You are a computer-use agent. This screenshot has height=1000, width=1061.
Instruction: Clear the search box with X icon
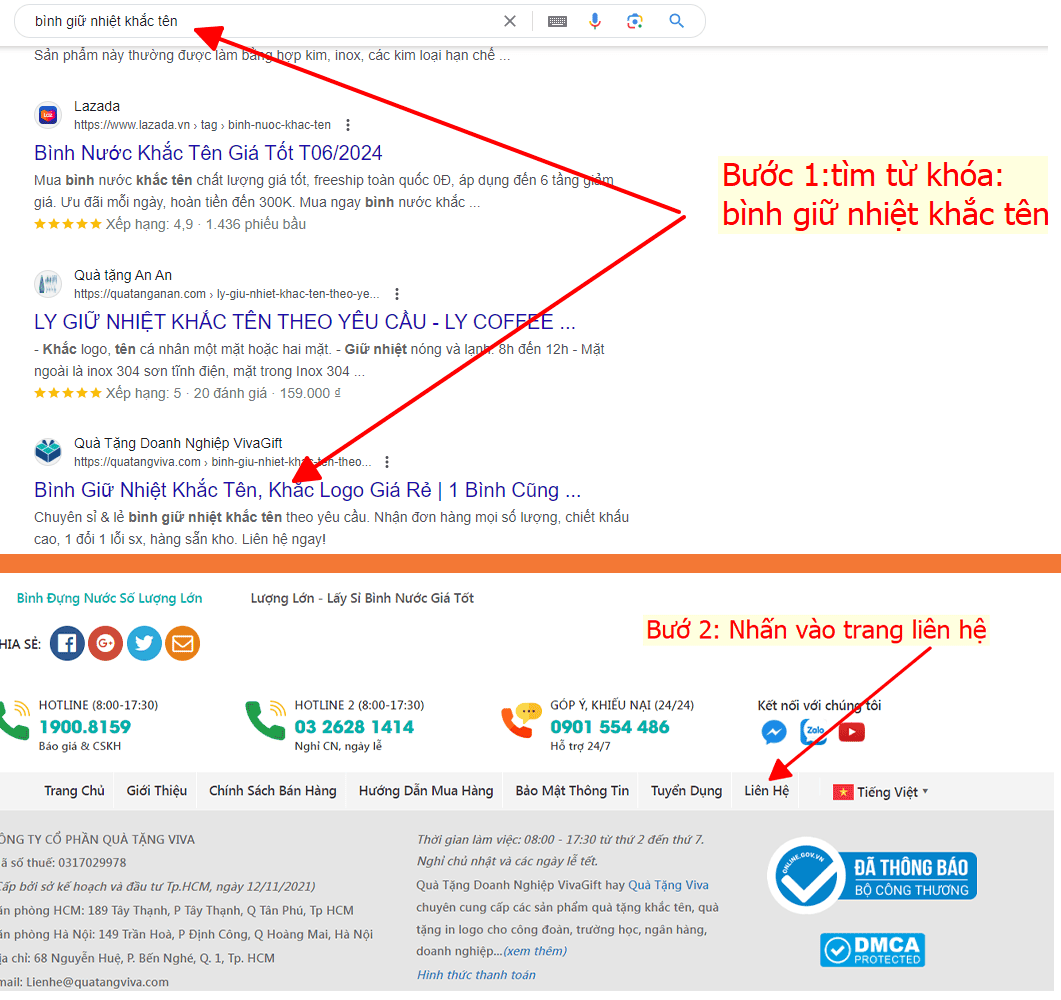(x=510, y=21)
